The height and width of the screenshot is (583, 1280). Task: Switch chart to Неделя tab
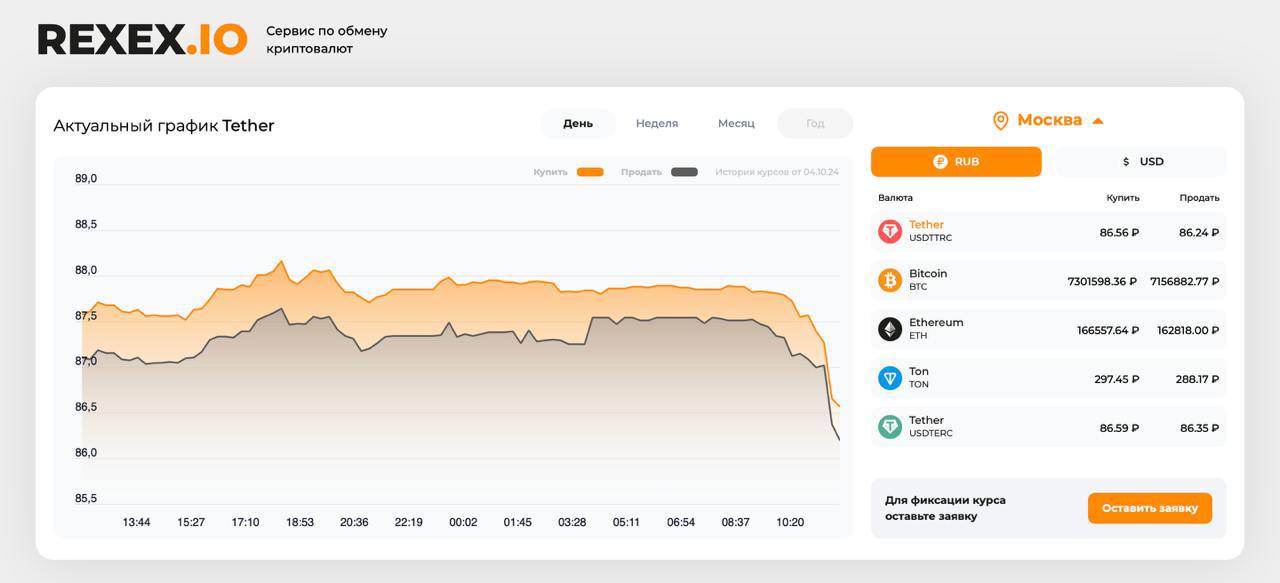pyautogui.click(x=657, y=124)
